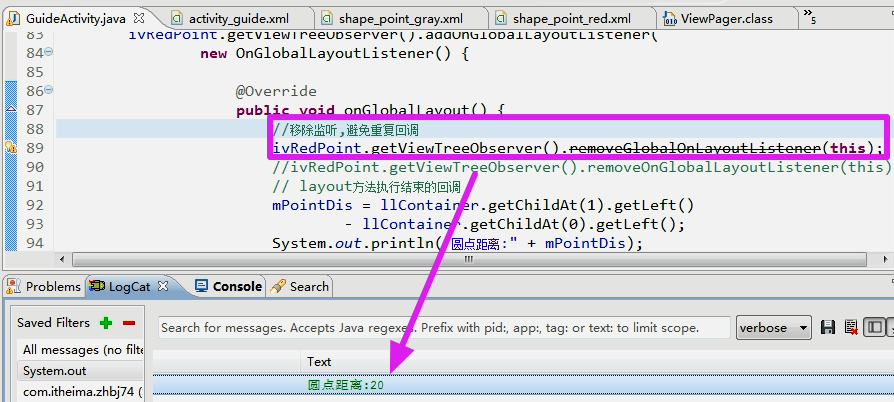Focus the logcat message search field
This screenshot has height=402, width=894.
[x=444, y=328]
